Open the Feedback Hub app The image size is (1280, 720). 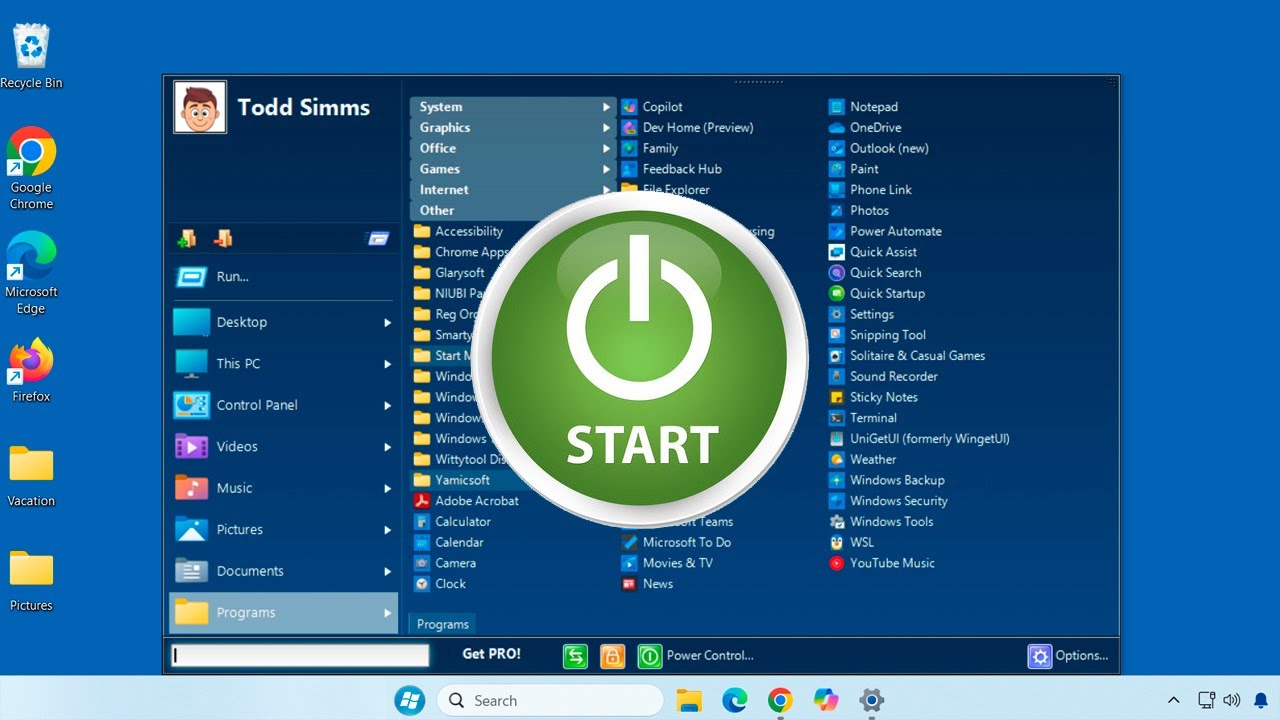point(671,169)
